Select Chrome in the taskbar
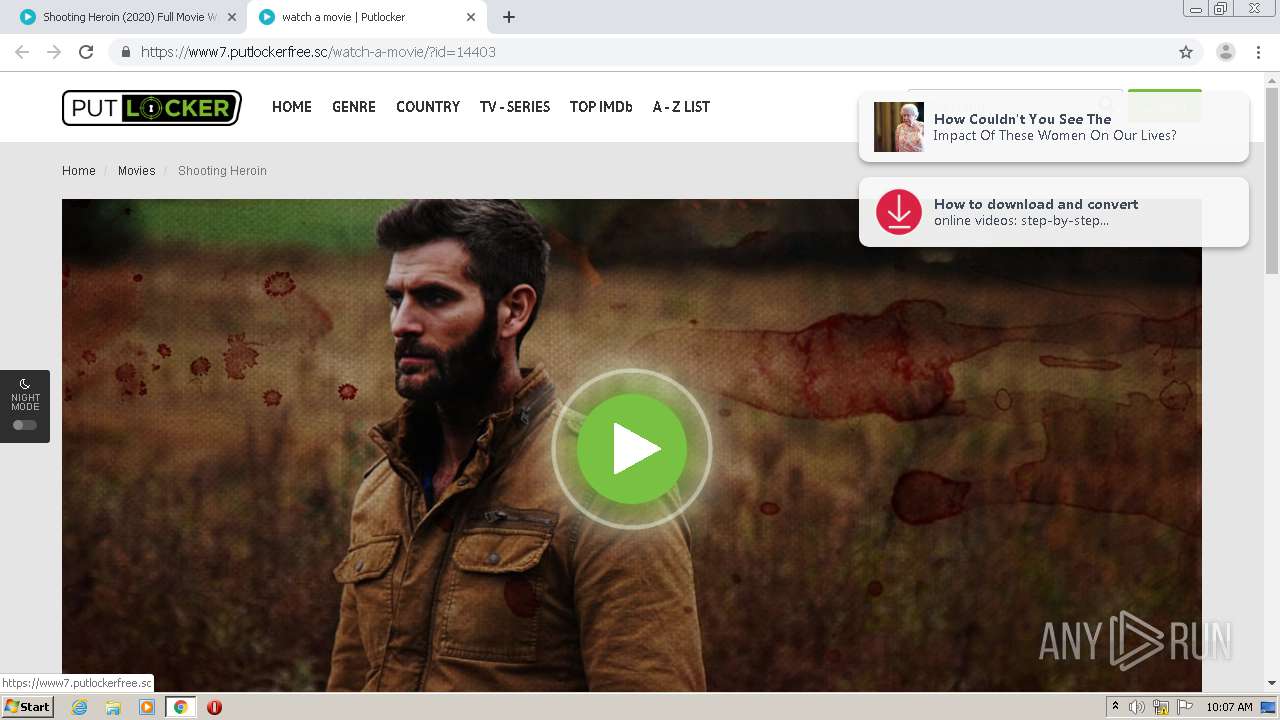This screenshot has width=1280, height=720. tap(181, 707)
